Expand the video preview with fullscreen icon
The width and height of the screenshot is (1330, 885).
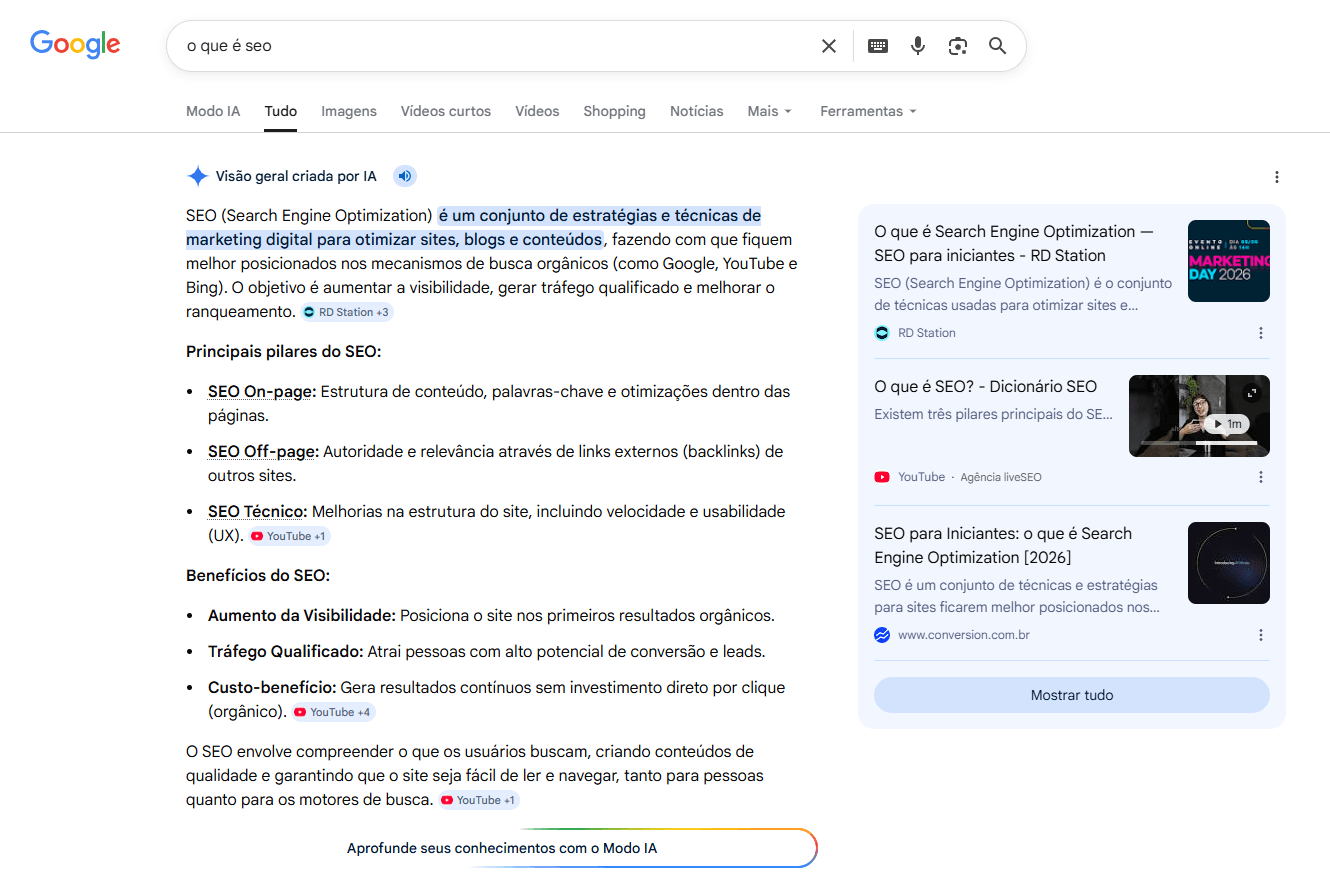pyautogui.click(x=1252, y=393)
